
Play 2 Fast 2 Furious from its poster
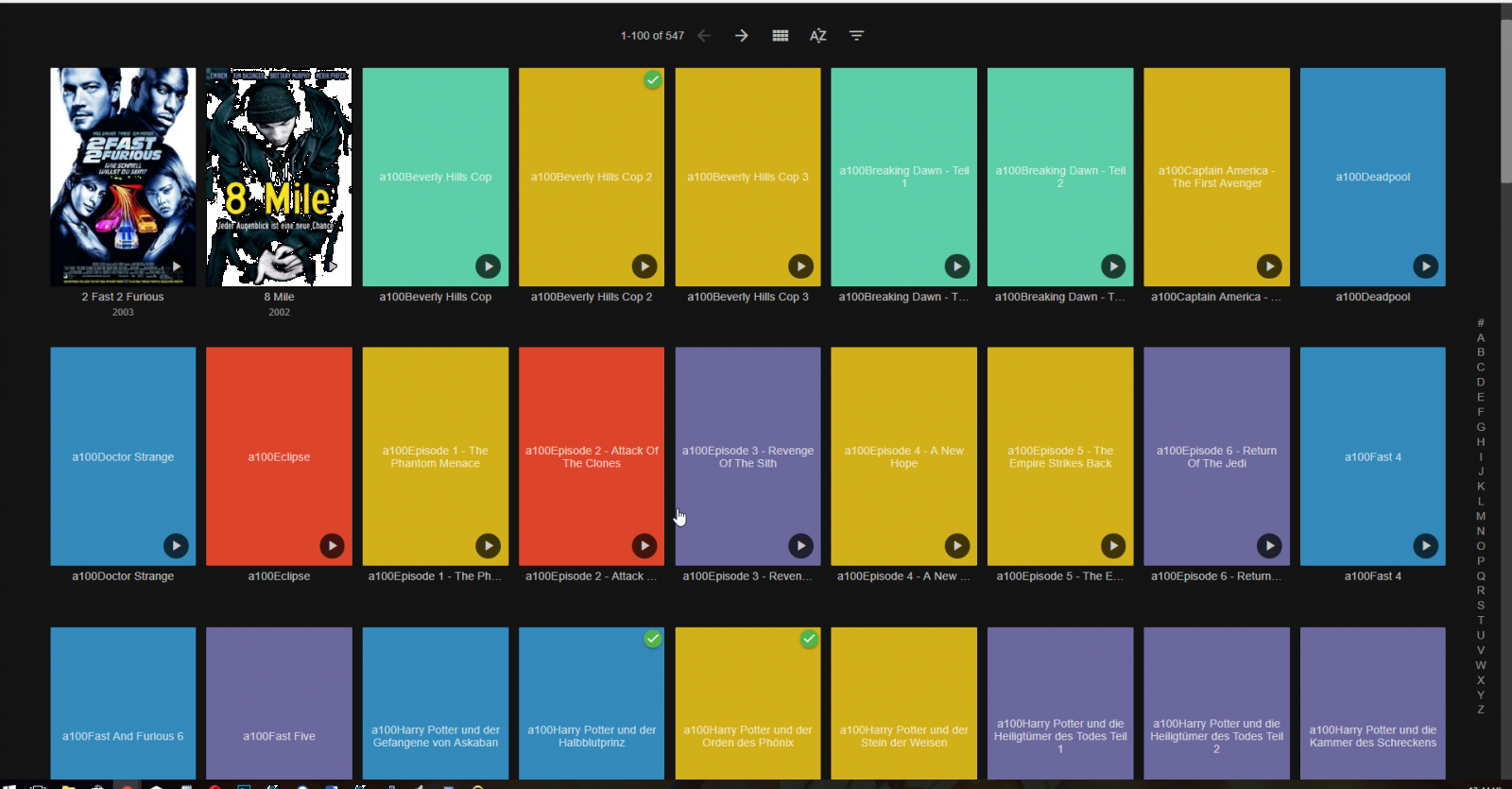click(x=176, y=266)
